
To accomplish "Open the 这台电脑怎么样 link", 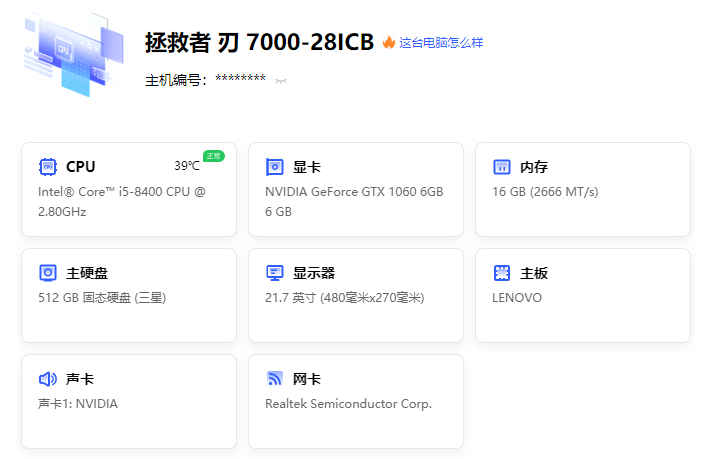I will pos(441,43).
